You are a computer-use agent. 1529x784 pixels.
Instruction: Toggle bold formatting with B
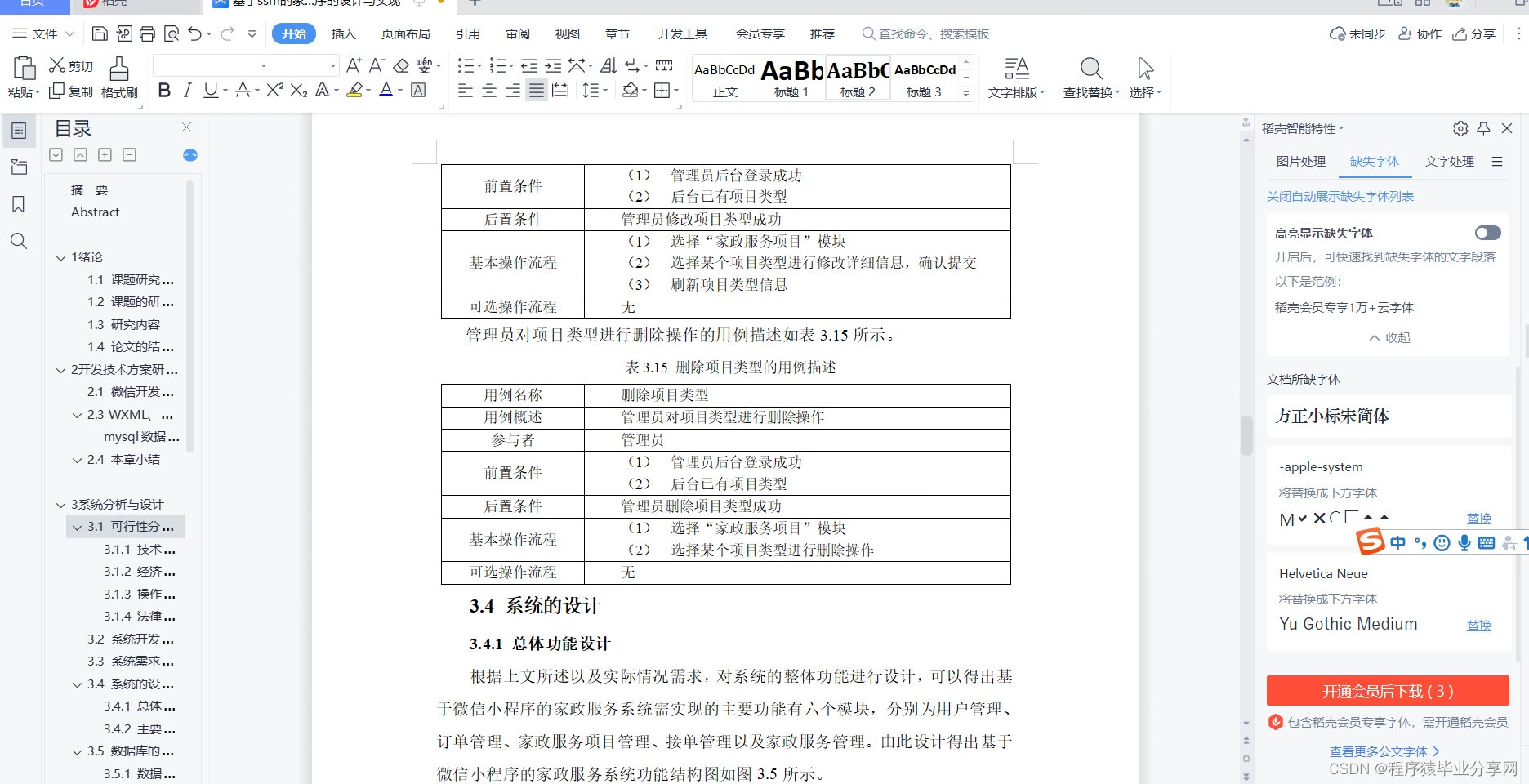(164, 91)
